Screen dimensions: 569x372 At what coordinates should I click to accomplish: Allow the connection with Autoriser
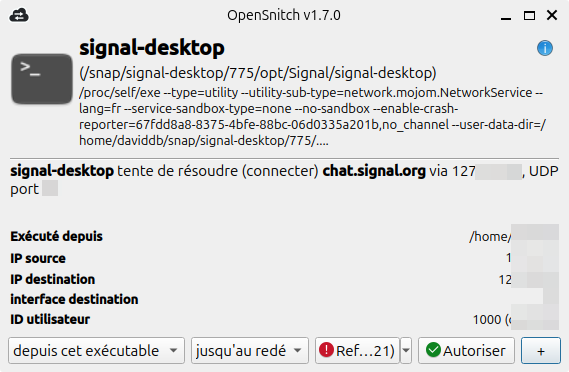[x=466, y=351]
